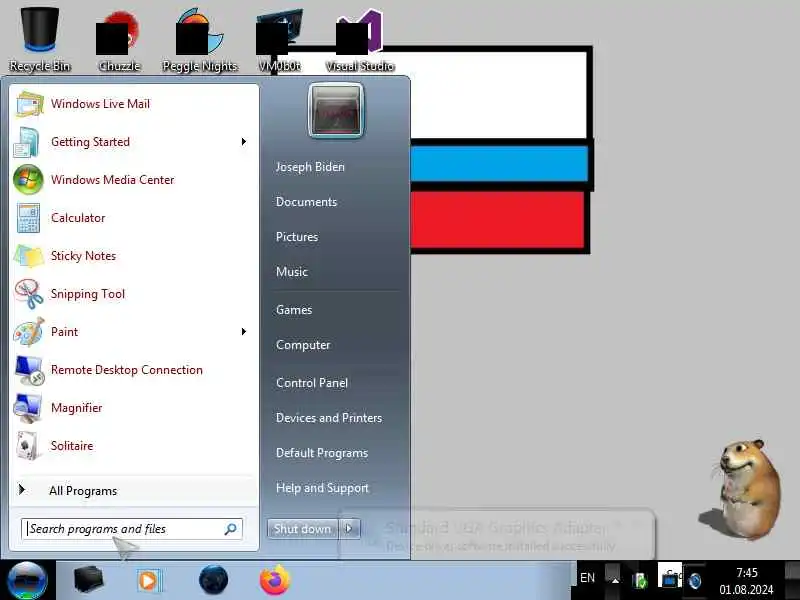The width and height of the screenshot is (800, 600).
Task: Click the green device tray icon
Action: 640,580
